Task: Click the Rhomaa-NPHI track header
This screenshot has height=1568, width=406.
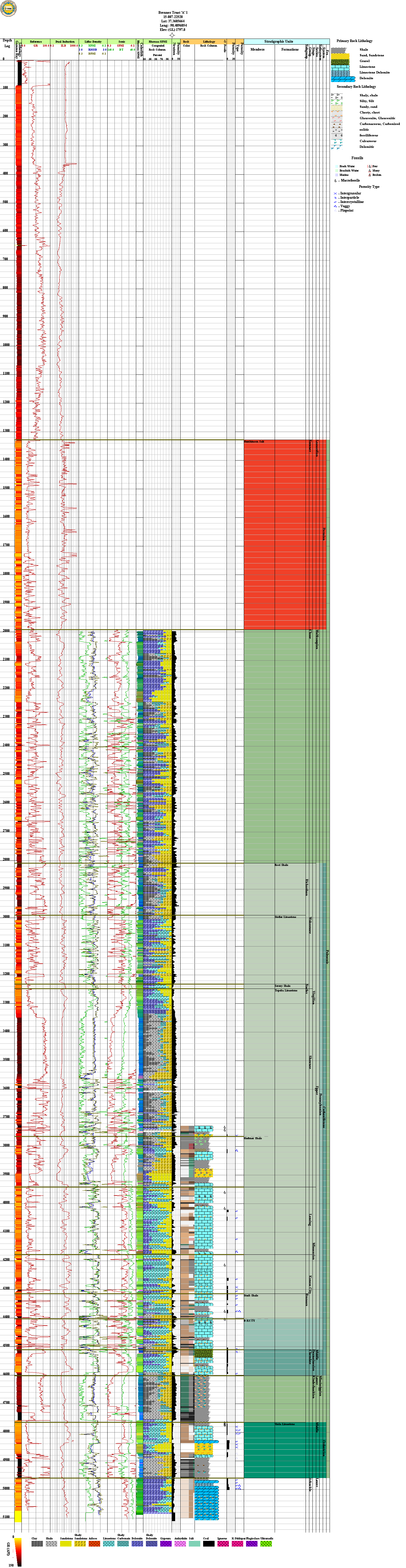Action: click(157, 41)
